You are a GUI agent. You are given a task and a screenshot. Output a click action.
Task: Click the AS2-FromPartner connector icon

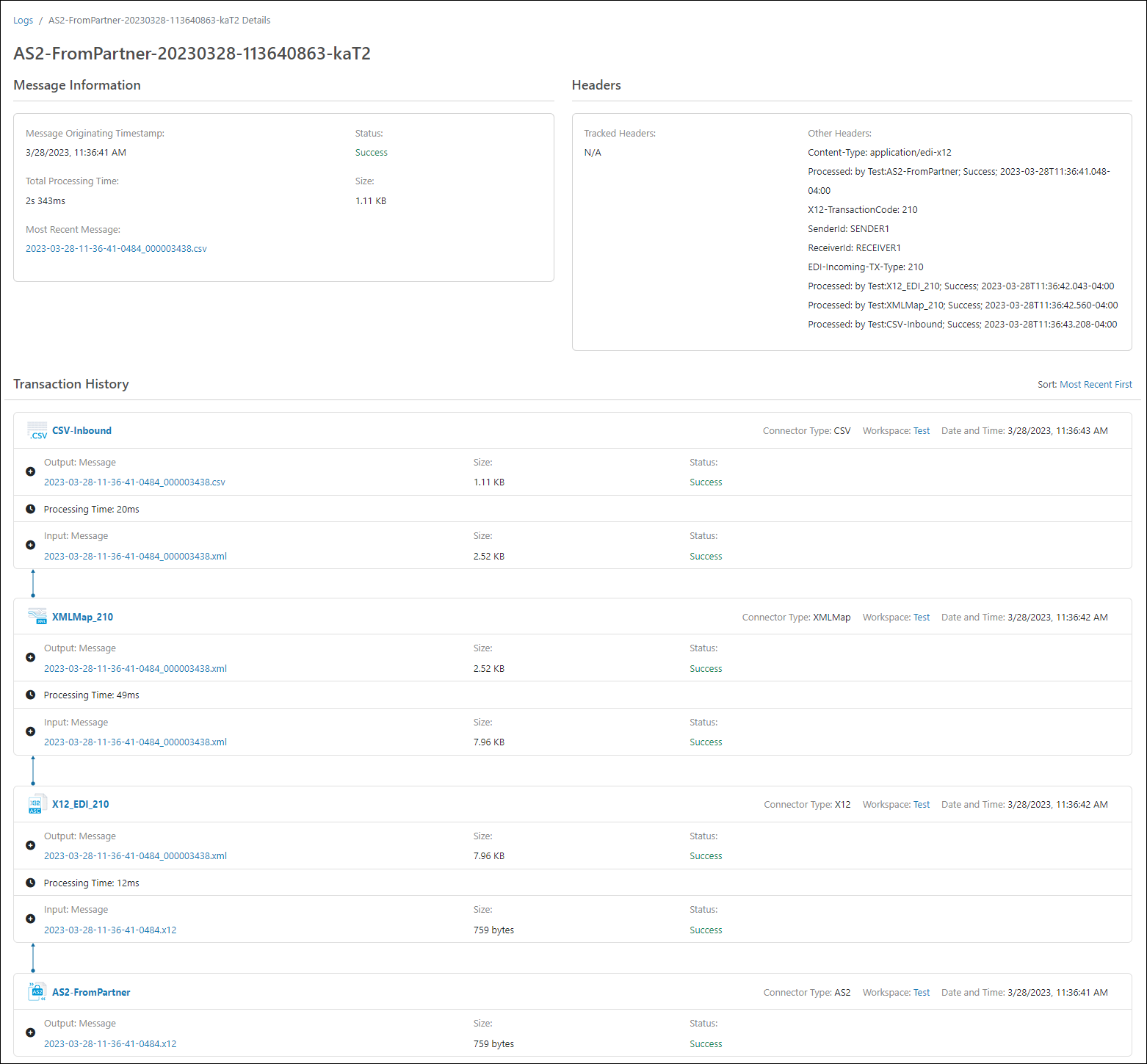(x=37, y=992)
